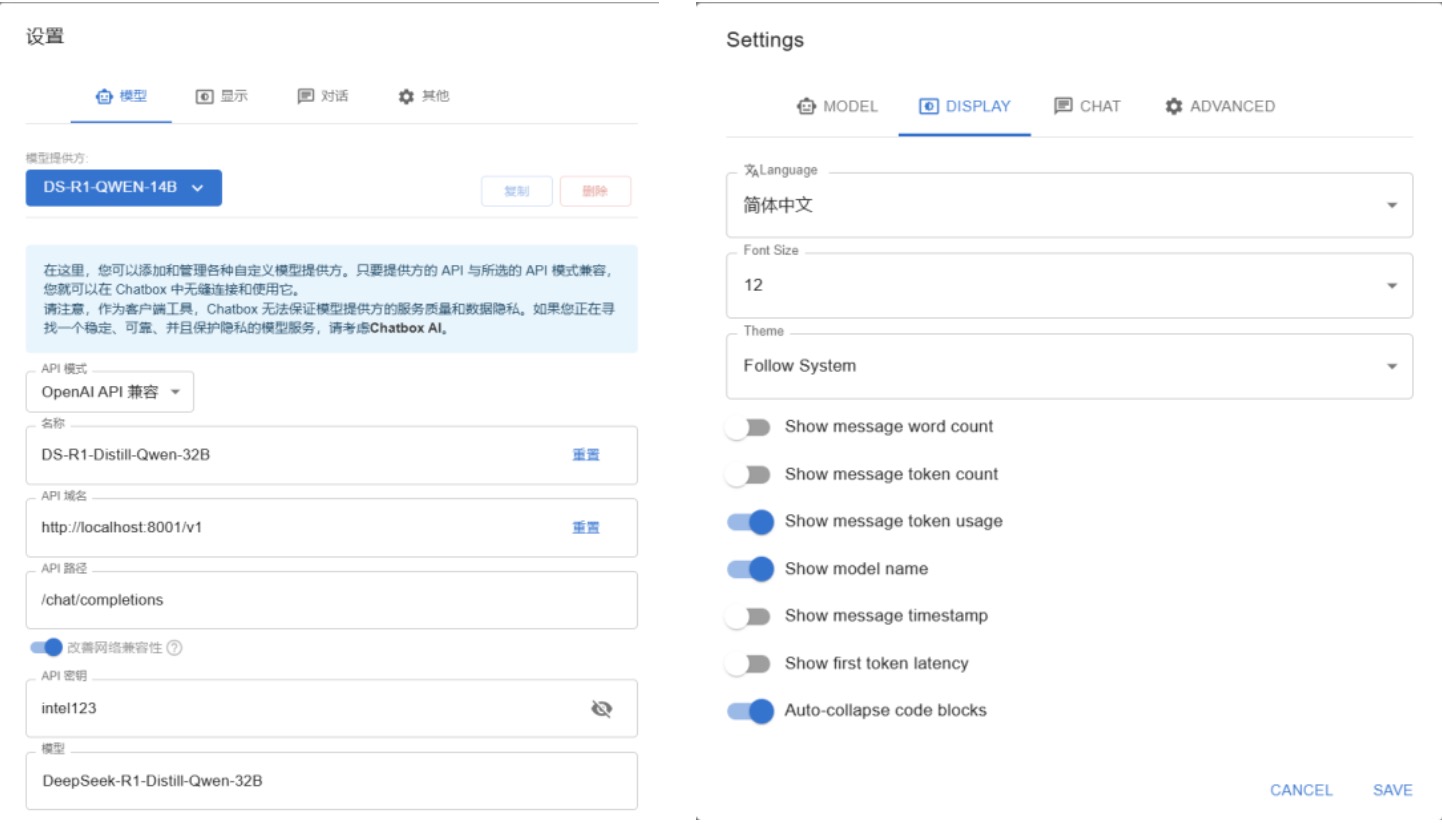The width and height of the screenshot is (1442, 824).
Task: Click 重置 next to the 名称 field
Action: 586,455
